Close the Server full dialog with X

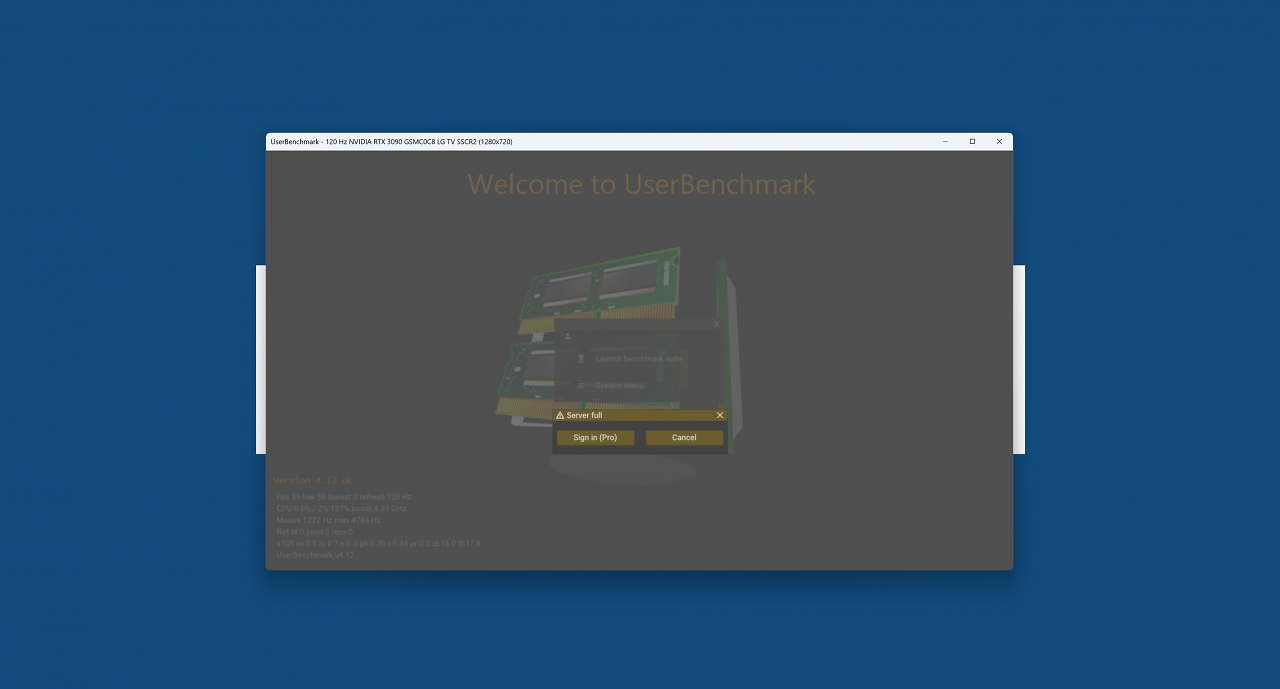719,415
